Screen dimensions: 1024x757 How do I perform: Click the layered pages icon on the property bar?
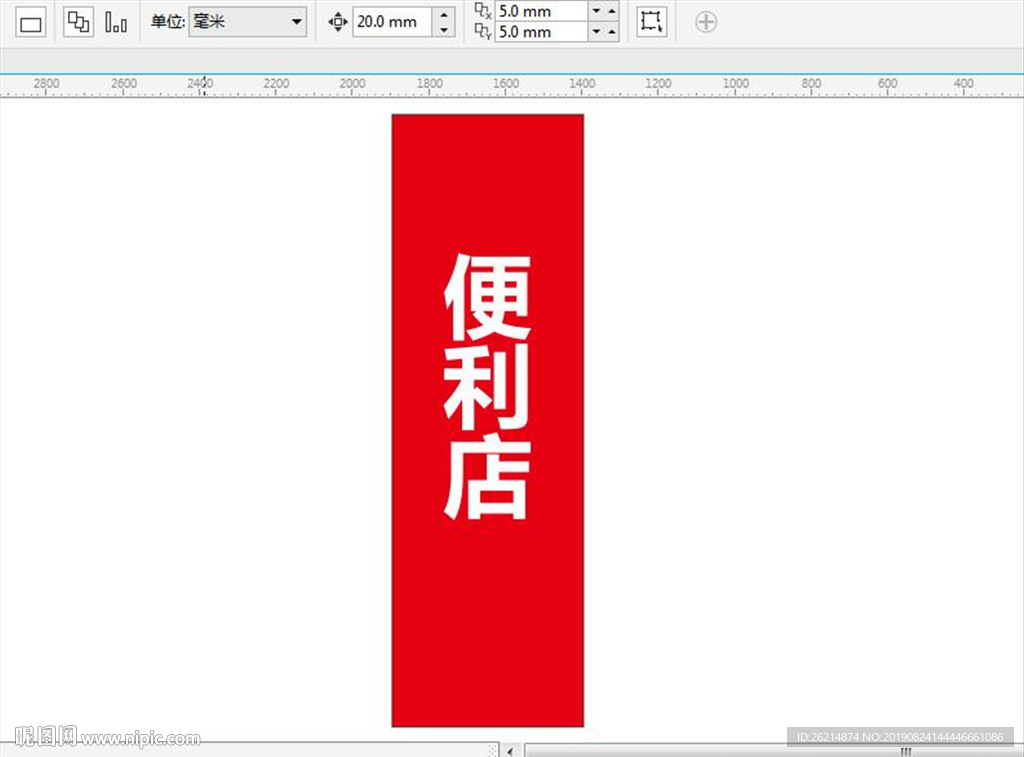[78, 21]
